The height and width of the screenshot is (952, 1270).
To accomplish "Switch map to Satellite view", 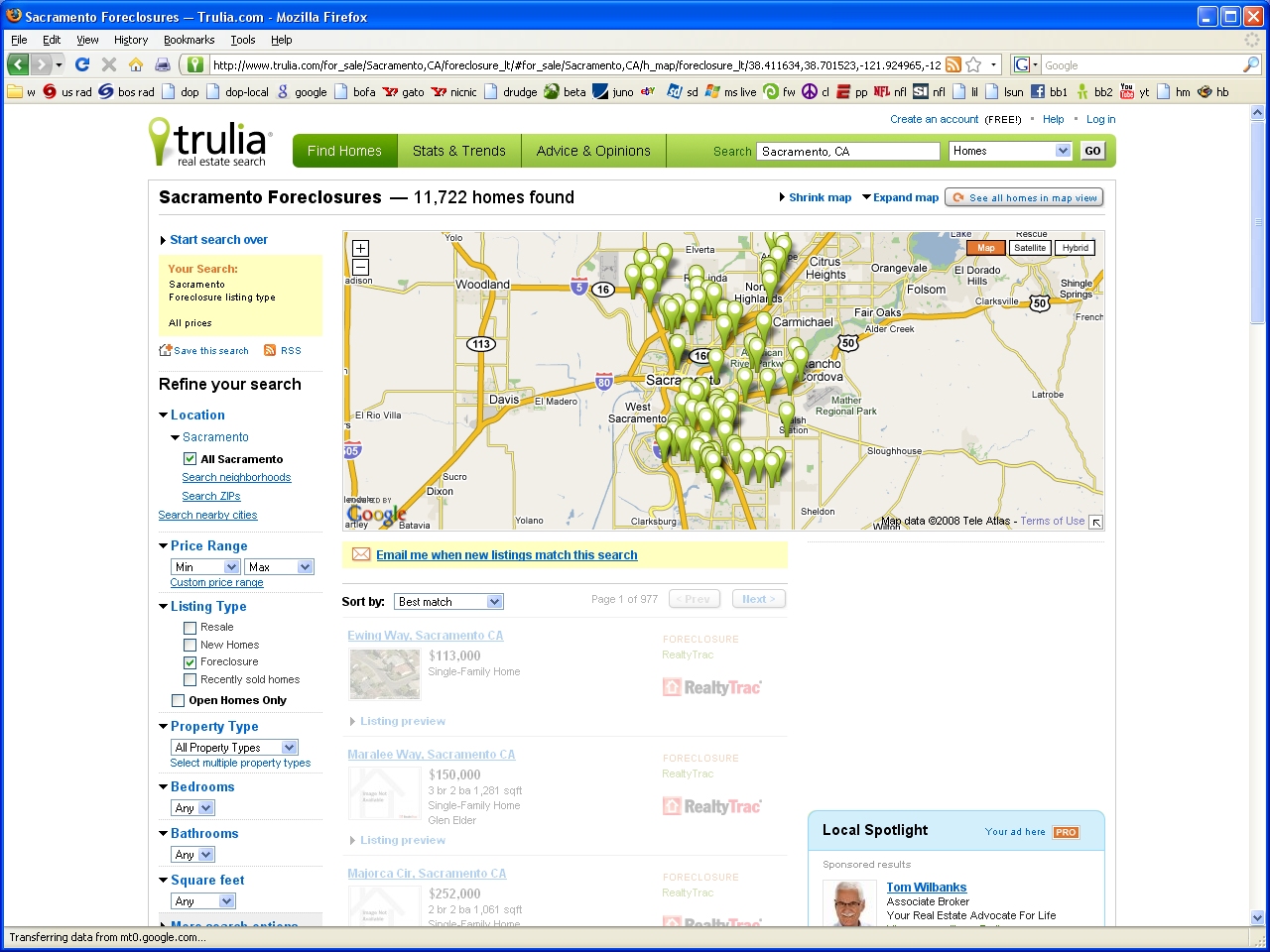I will click(1030, 248).
